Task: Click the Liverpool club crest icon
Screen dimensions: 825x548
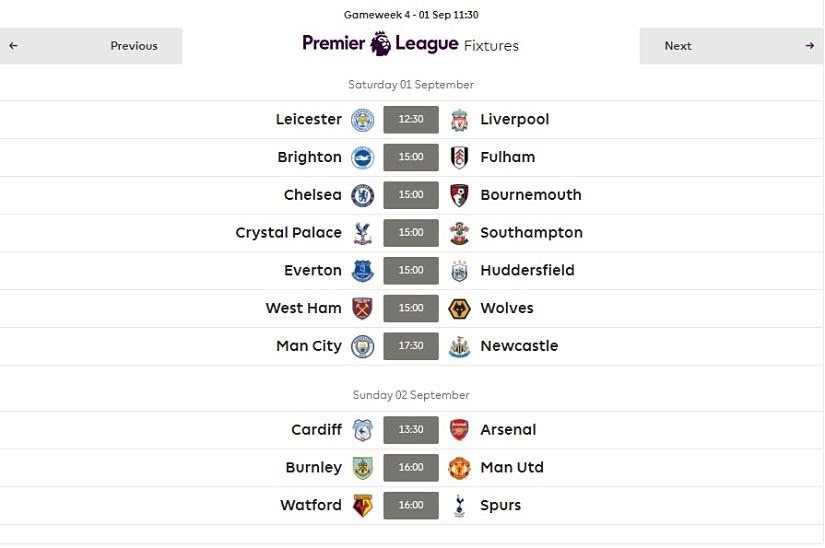Action: tap(459, 119)
